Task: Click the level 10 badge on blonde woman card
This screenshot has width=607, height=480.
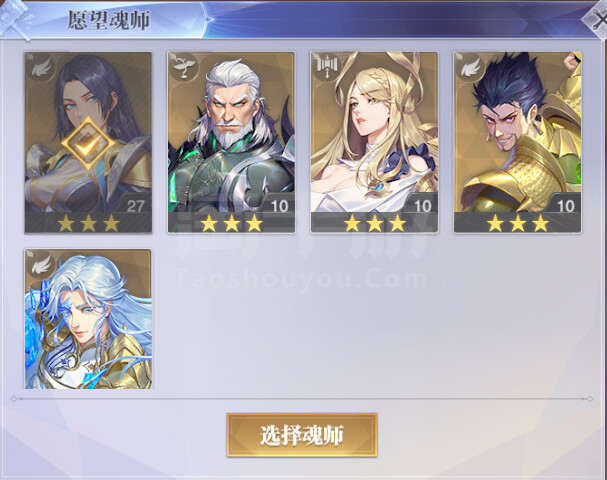Action: pos(422,206)
